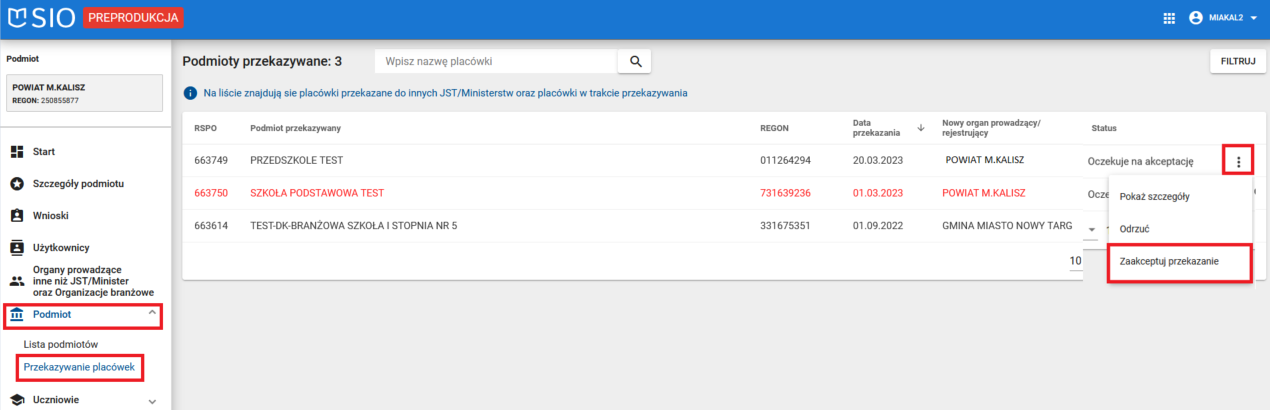1270x410 pixels.
Task: Click the Wpisz nazwę placówki search field
Action: (495, 62)
